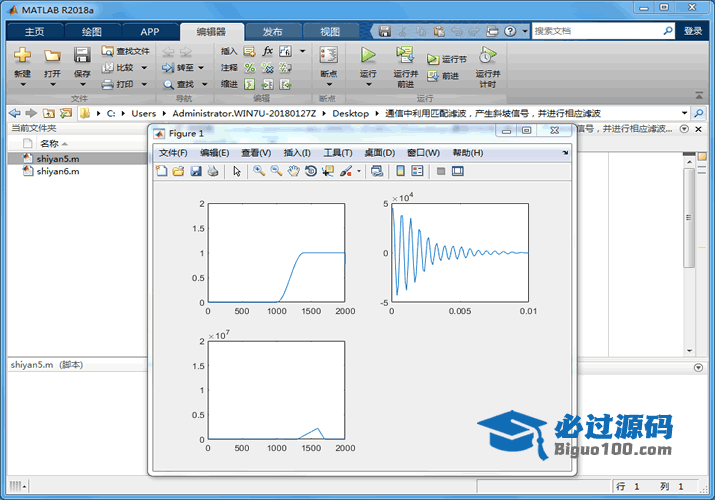
Task: Click the up-one-folder icon in path bar
Action: coord(48,113)
